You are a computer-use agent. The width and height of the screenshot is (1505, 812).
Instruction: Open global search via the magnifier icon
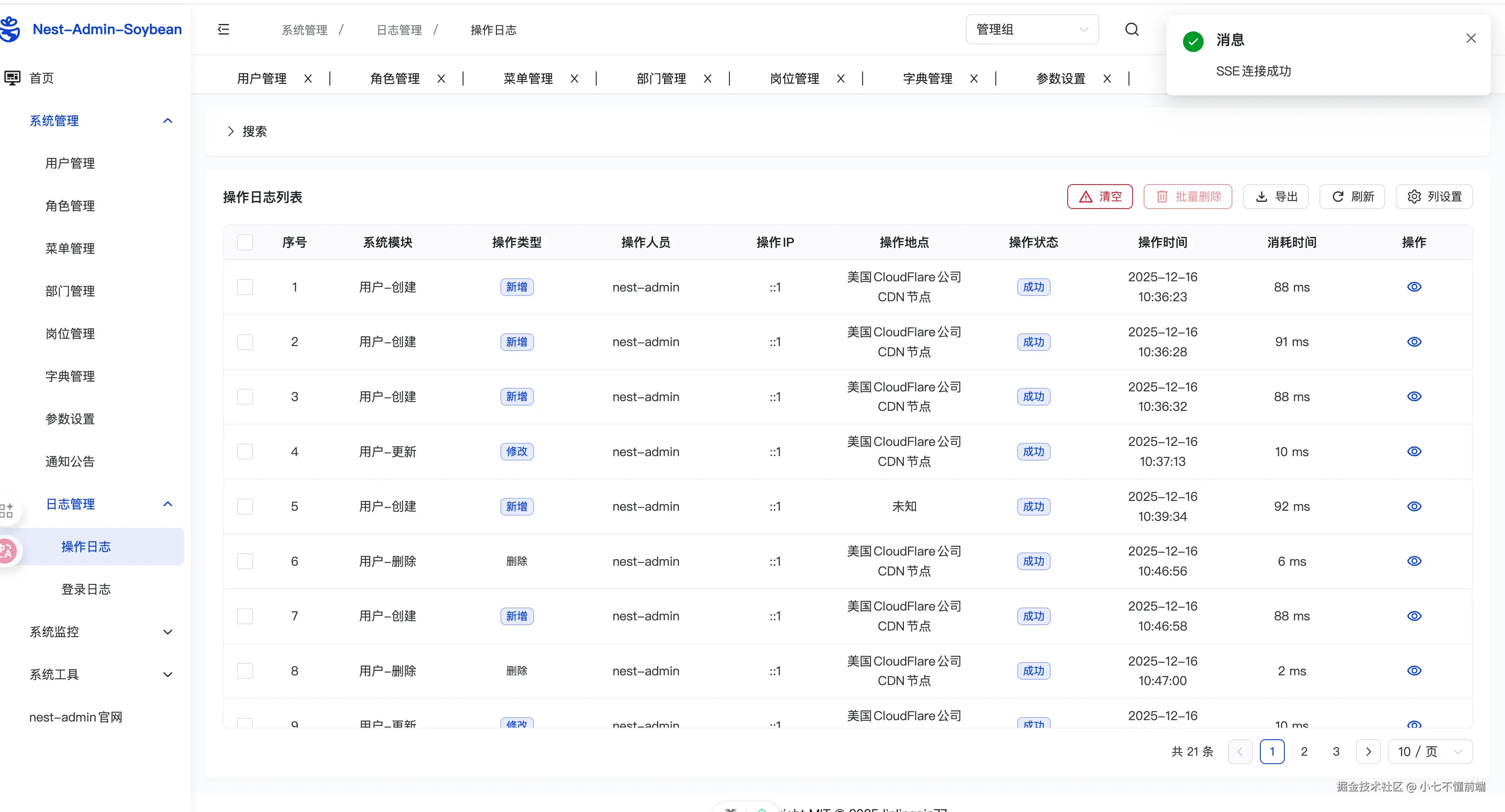coord(1132,30)
